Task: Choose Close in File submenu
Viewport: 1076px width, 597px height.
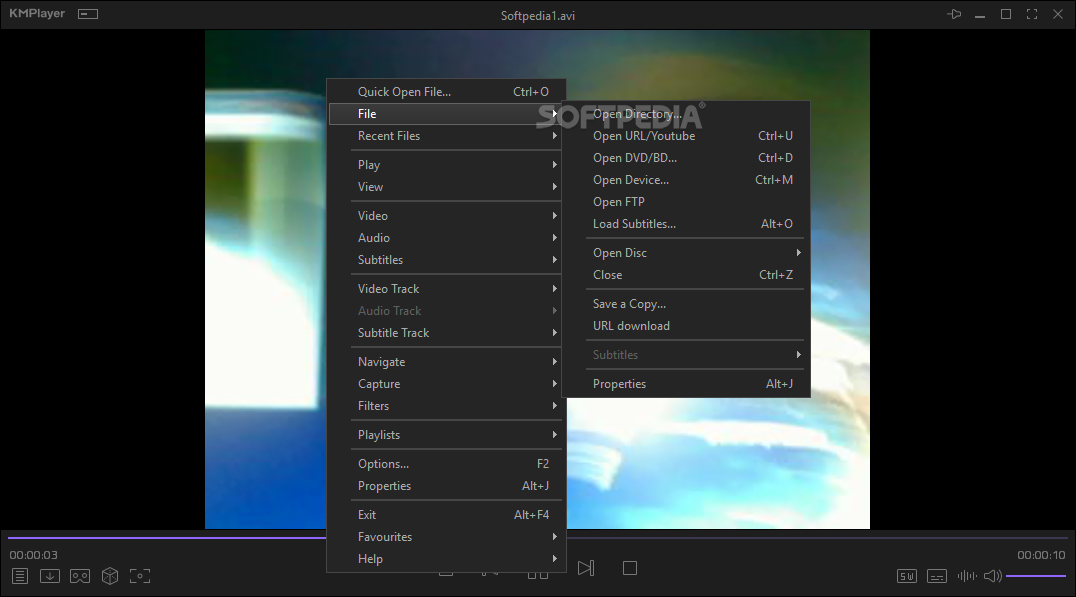Action: pos(686,274)
